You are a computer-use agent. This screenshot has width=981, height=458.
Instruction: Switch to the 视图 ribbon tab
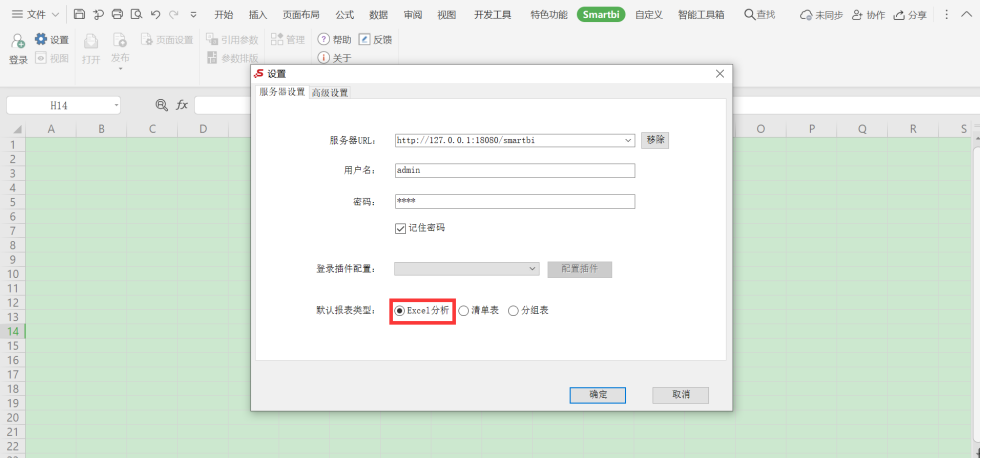[x=447, y=14]
